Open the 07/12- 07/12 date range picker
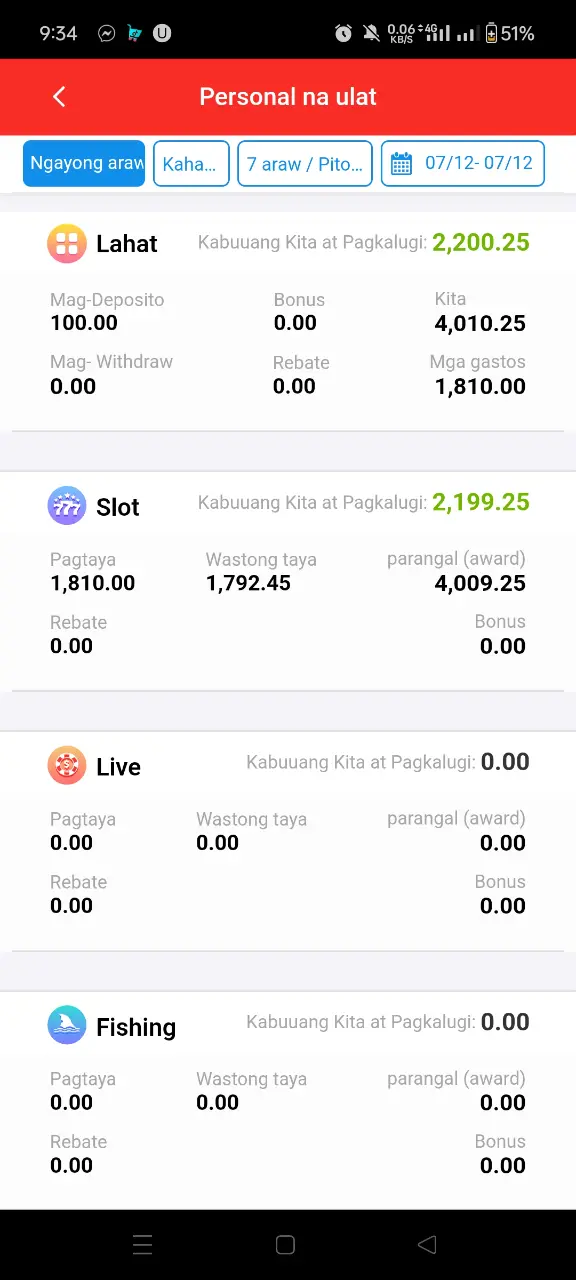 click(463, 163)
